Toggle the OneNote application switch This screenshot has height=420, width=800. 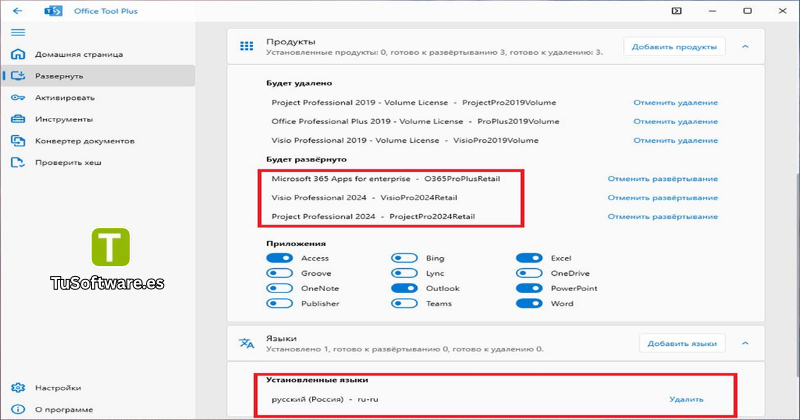tap(280, 288)
